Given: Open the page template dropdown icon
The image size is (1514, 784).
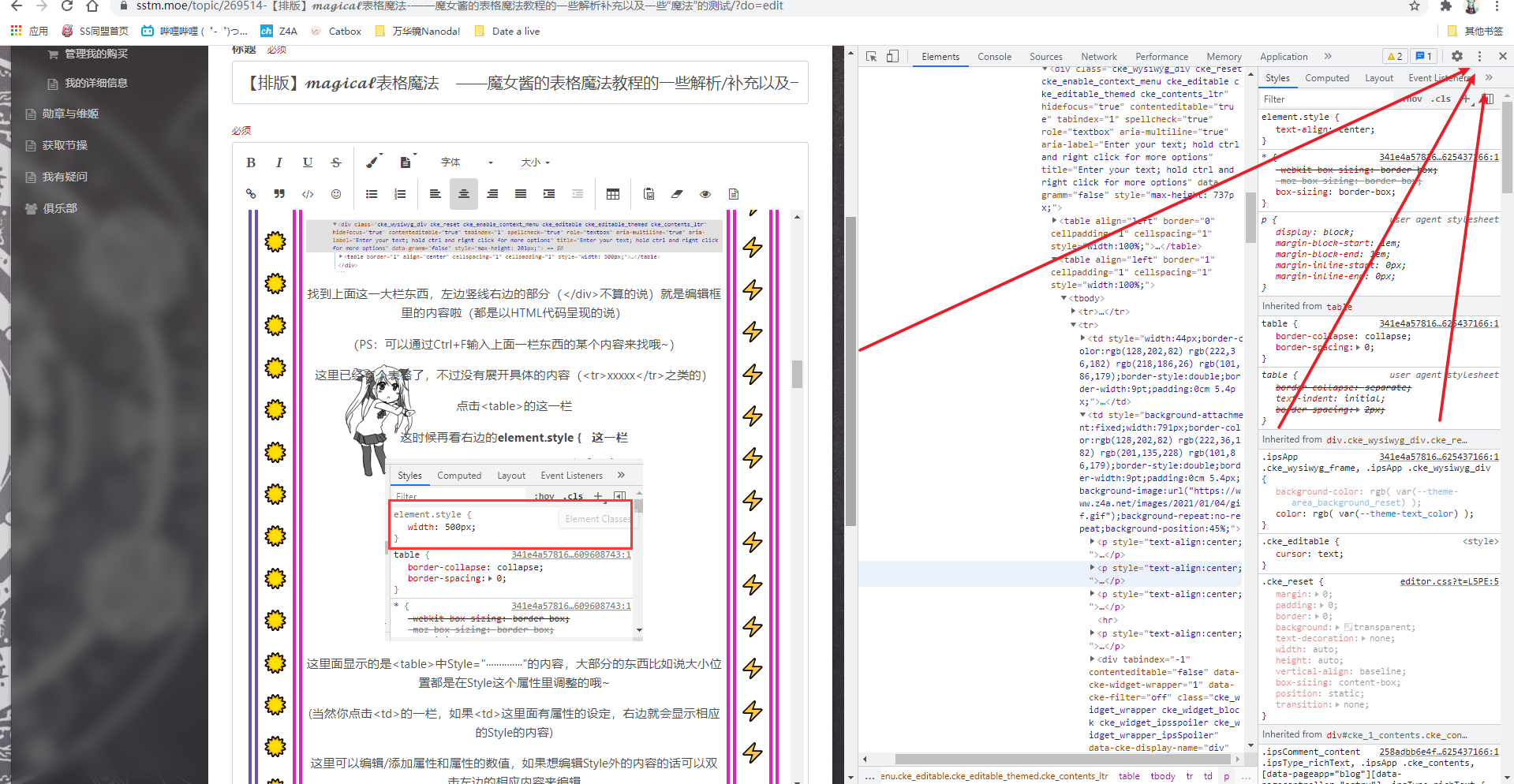Looking at the screenshot, I should click(406, 162).
